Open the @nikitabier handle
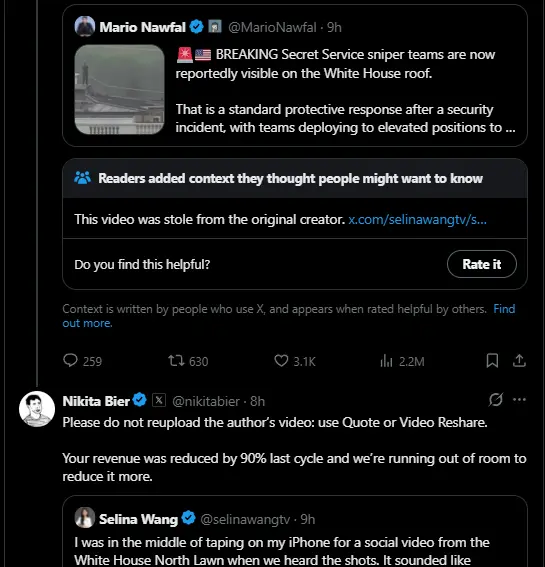The image size is (545, 567). pyautogui.click(x=206, y=401)
